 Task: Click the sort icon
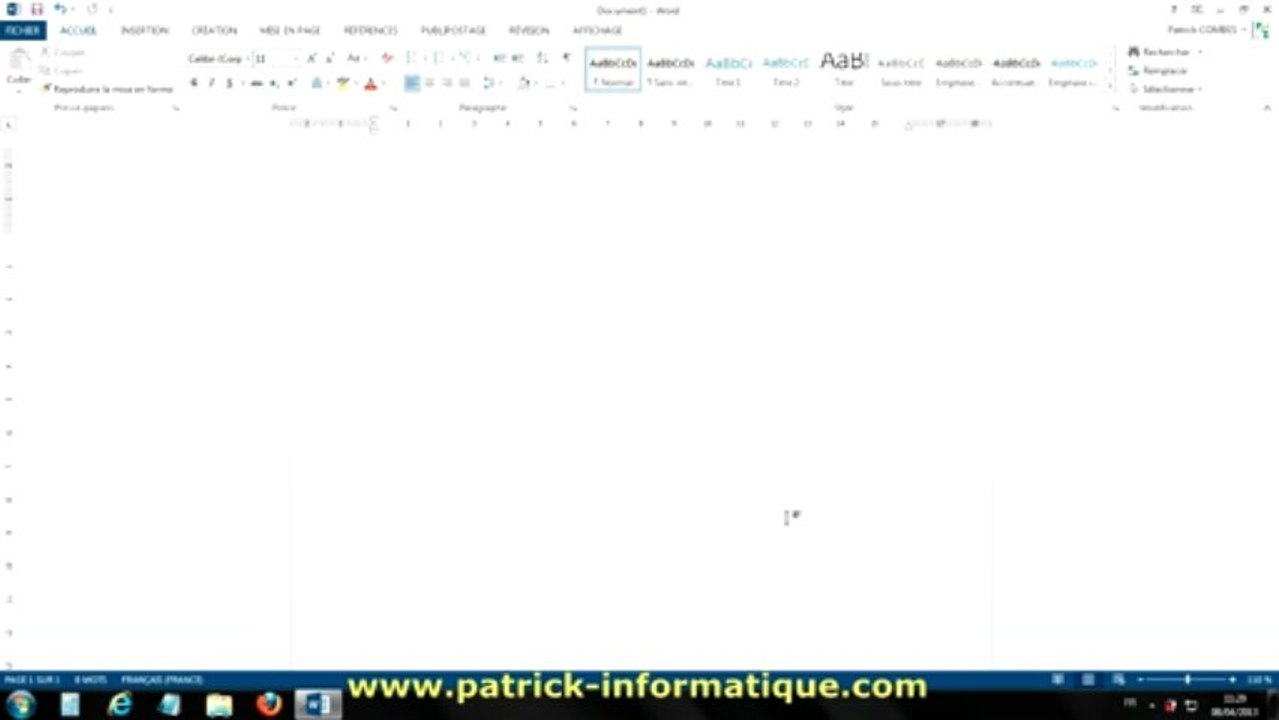click(542, 59)
